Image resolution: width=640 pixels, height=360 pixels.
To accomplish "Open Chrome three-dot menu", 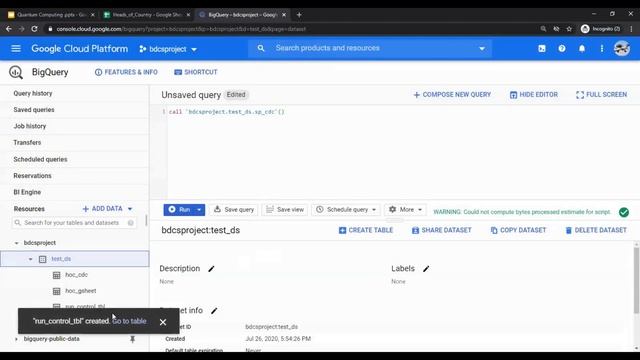I will click(631, 29).
